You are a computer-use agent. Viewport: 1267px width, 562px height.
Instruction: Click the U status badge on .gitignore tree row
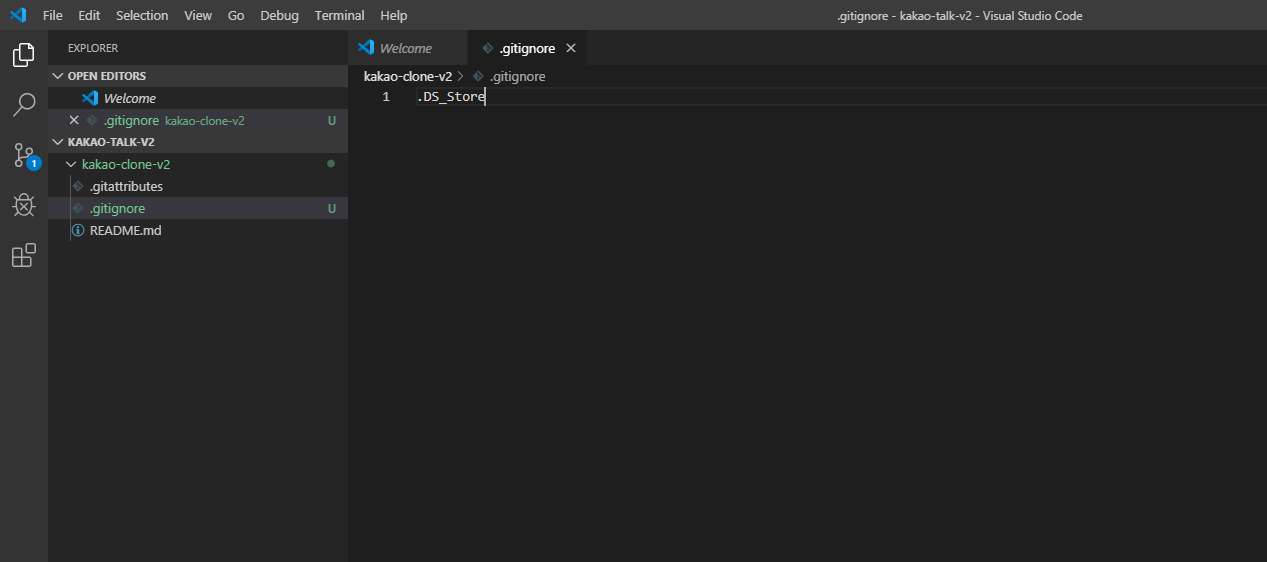point(332,208)
